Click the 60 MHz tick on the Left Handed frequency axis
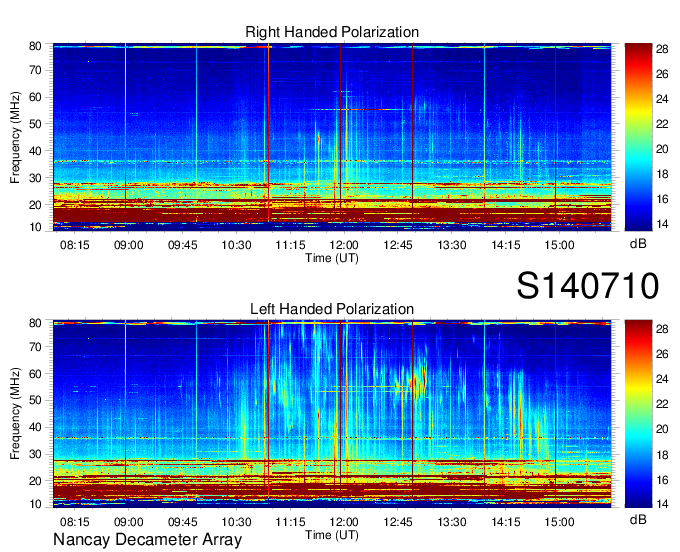The width and height of the screenshot is (680, 552). (x=35, y=374)
